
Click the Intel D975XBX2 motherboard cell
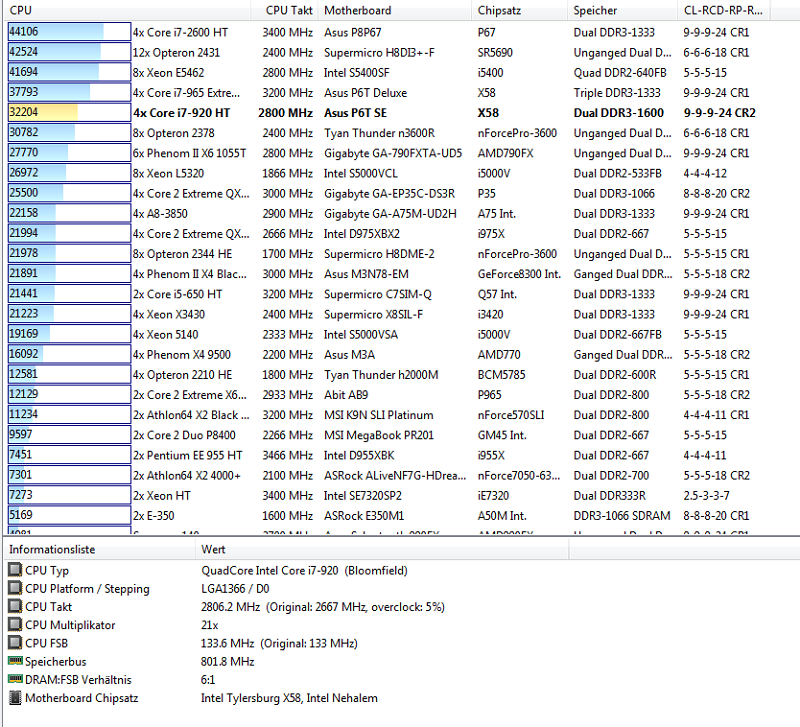pos(362,234)
